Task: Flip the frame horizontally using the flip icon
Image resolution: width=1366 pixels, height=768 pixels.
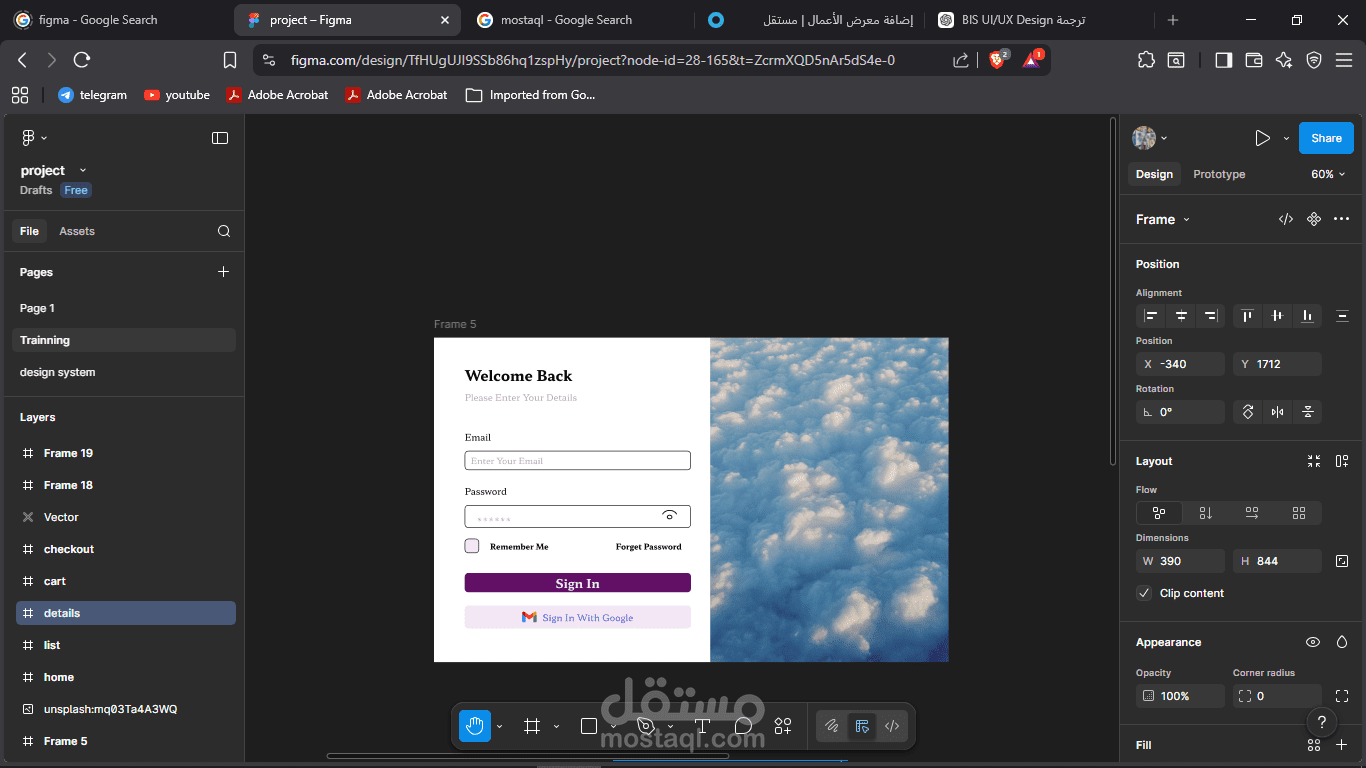Action: [1277, 411]
